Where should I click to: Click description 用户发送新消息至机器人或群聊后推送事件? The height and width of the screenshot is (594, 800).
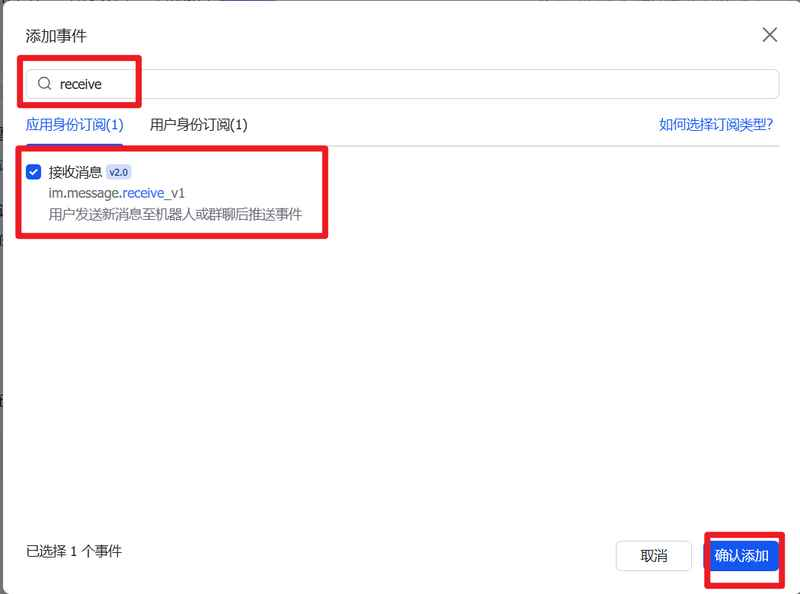(x=175, y=214)
